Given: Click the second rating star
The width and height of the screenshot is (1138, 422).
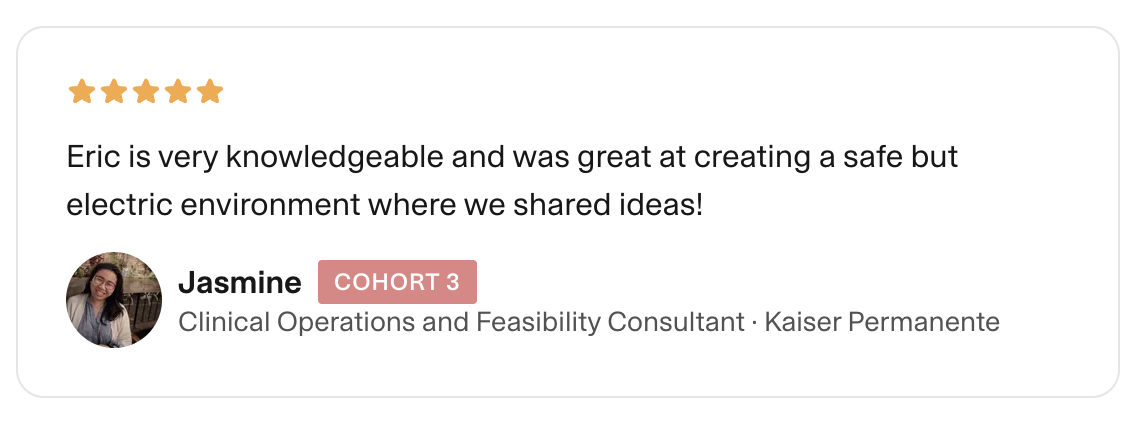Looking at the screenshot, I should click(113, 93).
